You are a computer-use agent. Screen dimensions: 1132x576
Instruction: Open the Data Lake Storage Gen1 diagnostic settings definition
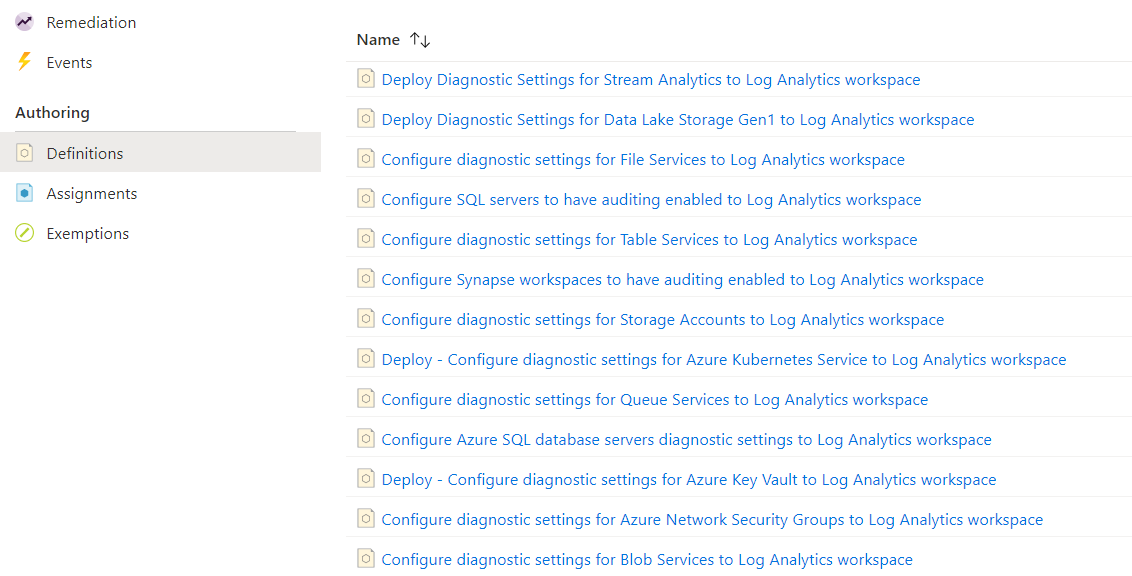click(677, 119)
